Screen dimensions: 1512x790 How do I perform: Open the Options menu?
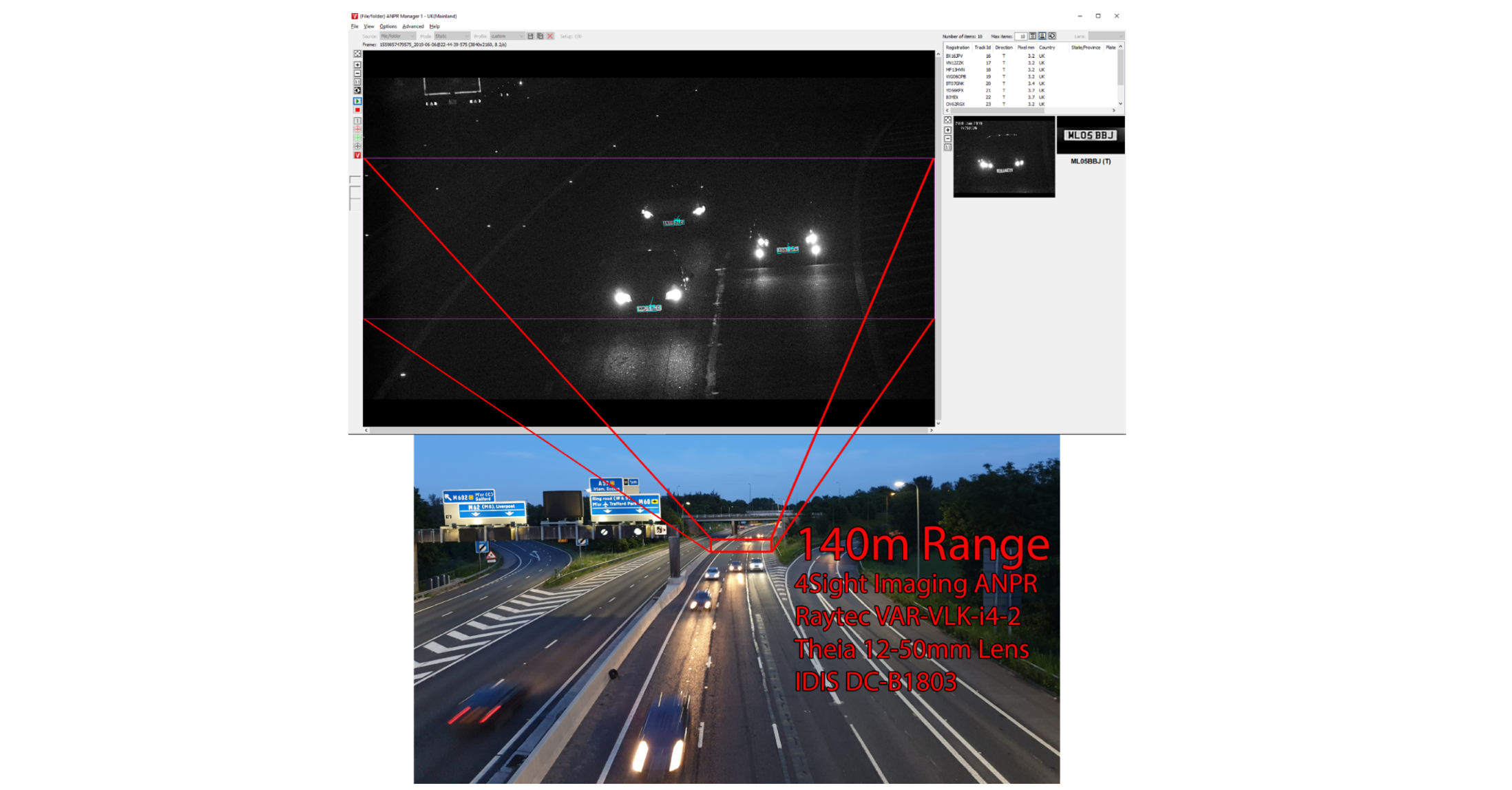coord(388,26)
